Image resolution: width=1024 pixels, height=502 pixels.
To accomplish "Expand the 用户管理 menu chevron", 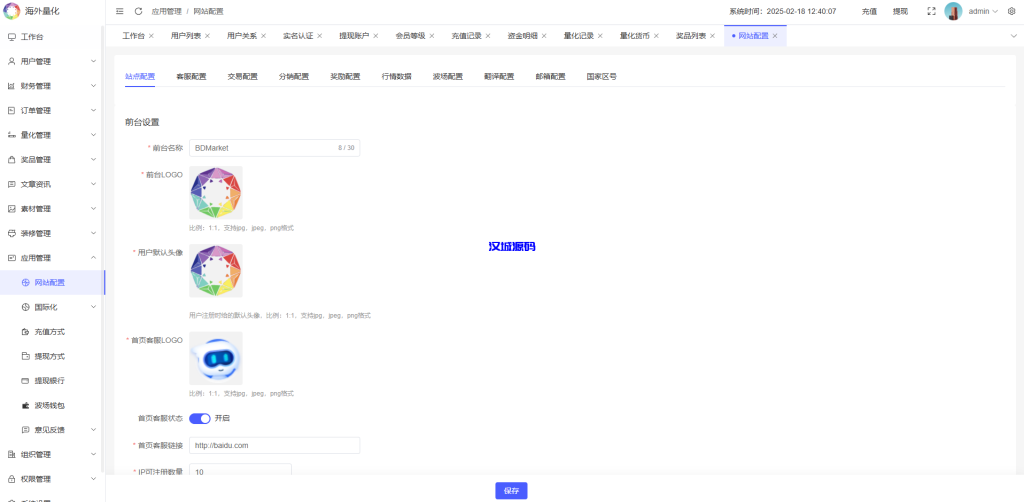I will 93,61.
